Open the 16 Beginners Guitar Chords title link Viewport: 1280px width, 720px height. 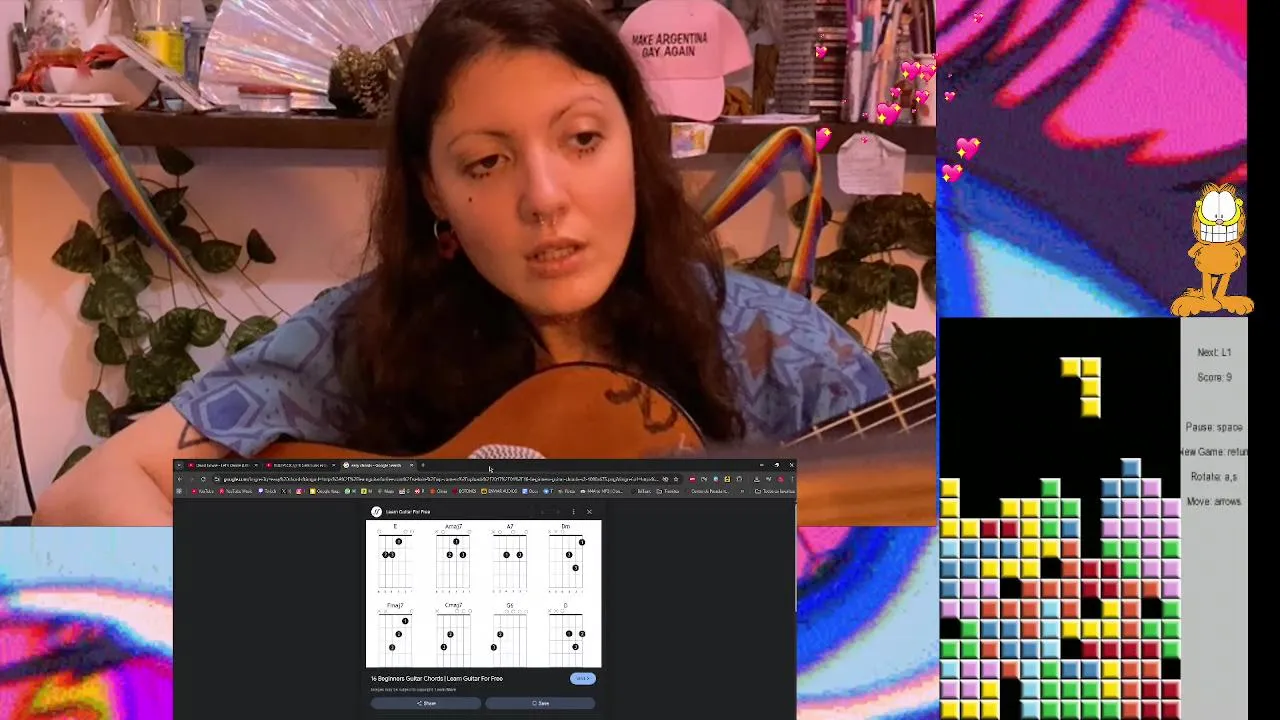click(x=437, y=678)
